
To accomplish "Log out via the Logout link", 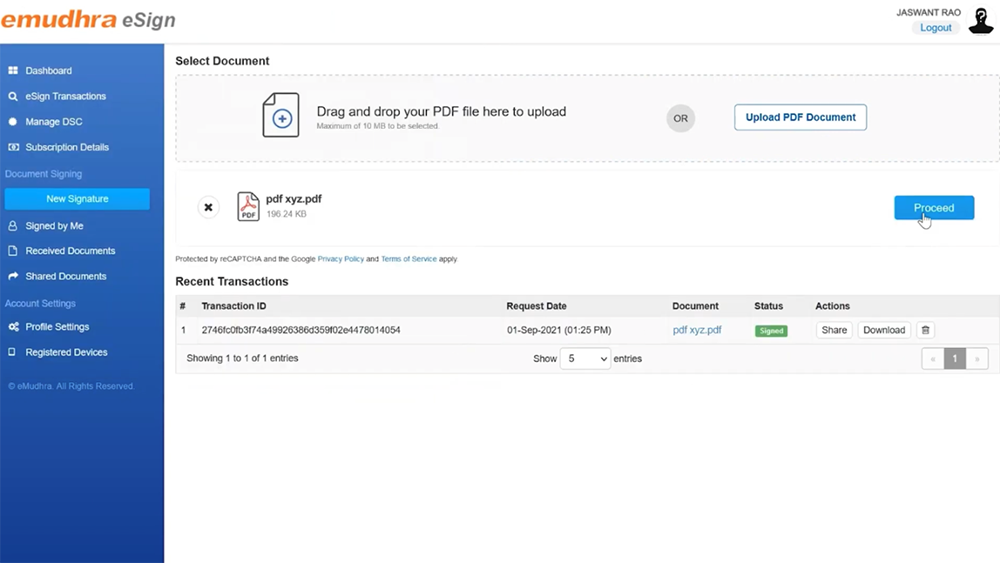I will pyautogui.click(x=936, y=28).
